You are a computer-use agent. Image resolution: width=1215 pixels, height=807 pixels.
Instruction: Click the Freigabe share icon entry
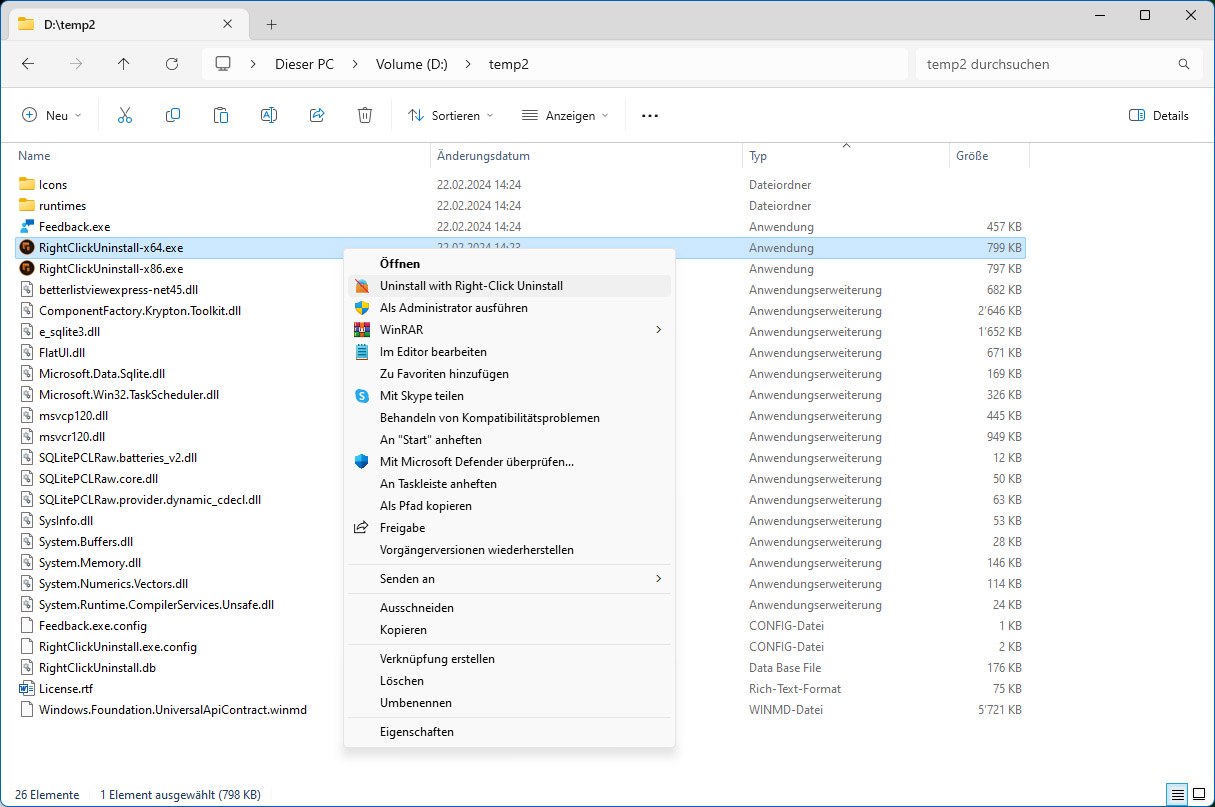(x=362, y=528)
